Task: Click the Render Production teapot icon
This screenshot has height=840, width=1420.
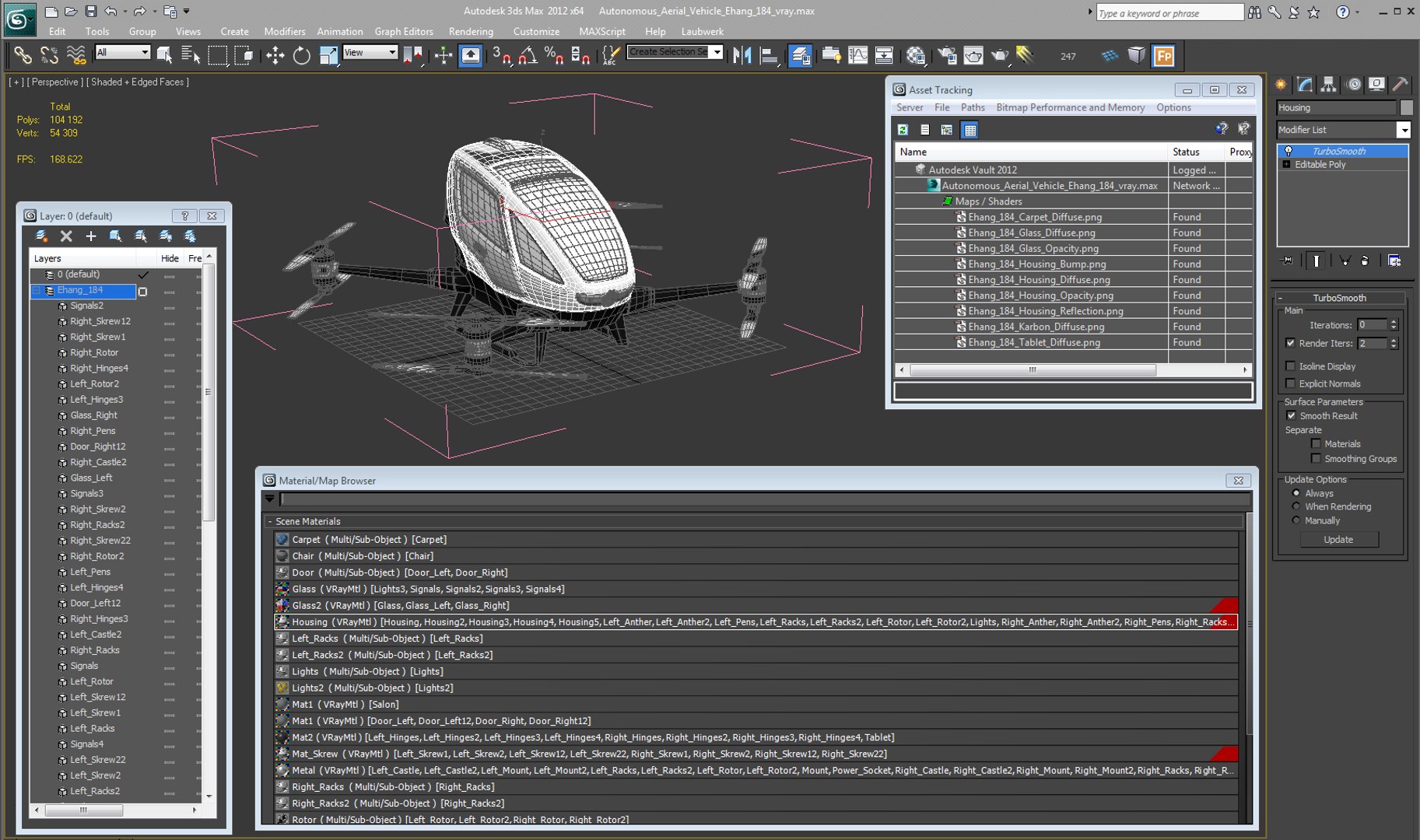Action: point(1000,55)
